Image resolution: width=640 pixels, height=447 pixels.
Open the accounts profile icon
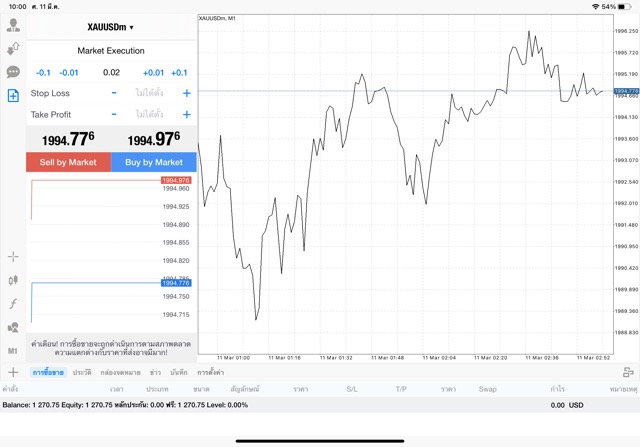pyautogui.click(x=13, y=25)
